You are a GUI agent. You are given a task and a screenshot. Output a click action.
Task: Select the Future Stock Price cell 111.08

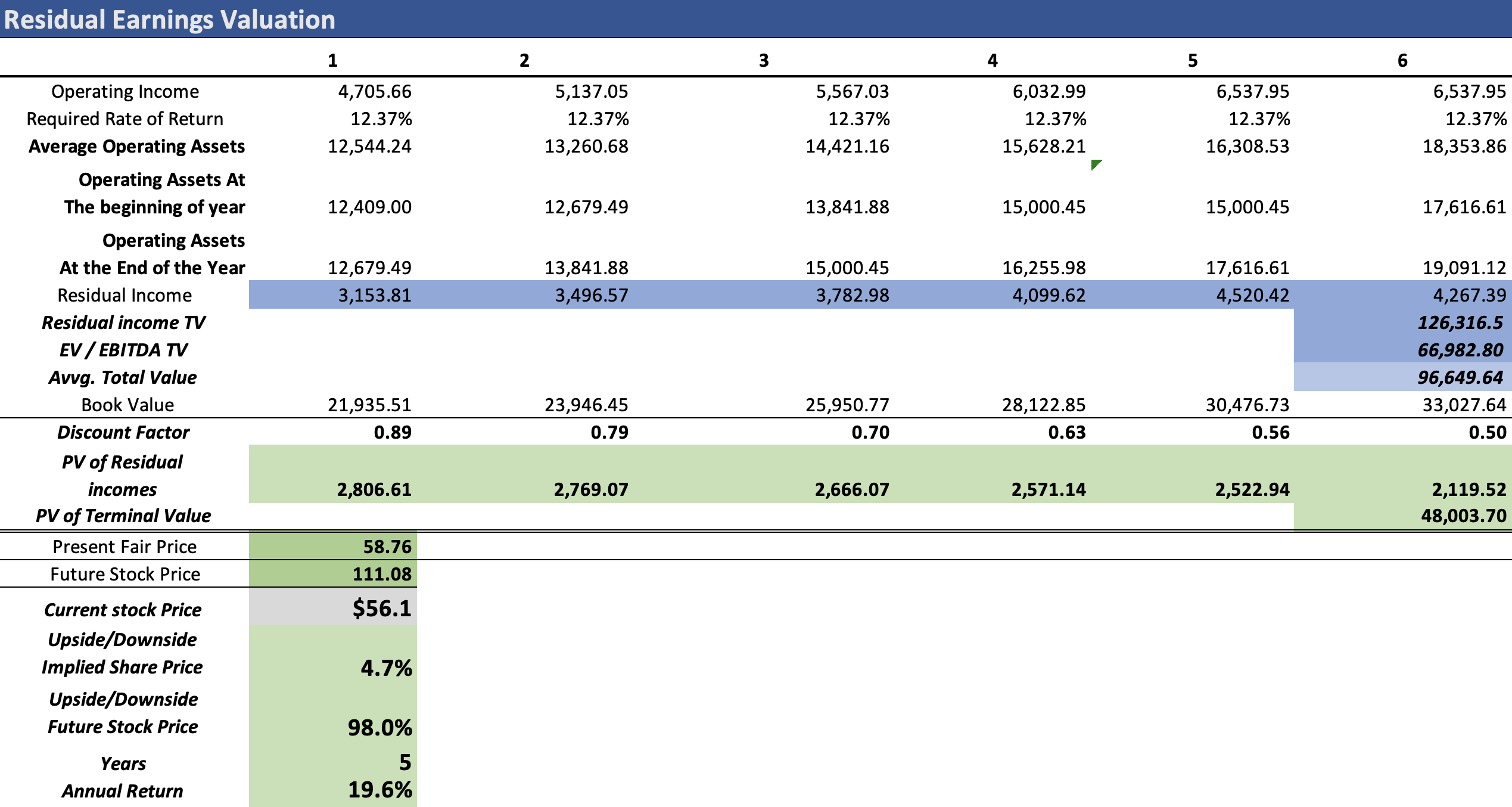tap(382, 574)
